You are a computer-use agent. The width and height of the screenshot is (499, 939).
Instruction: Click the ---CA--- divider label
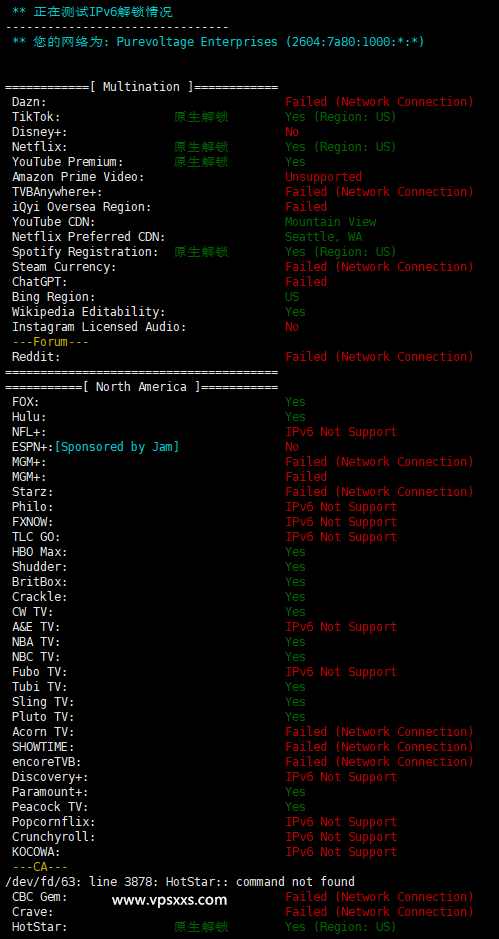point(40,867)
